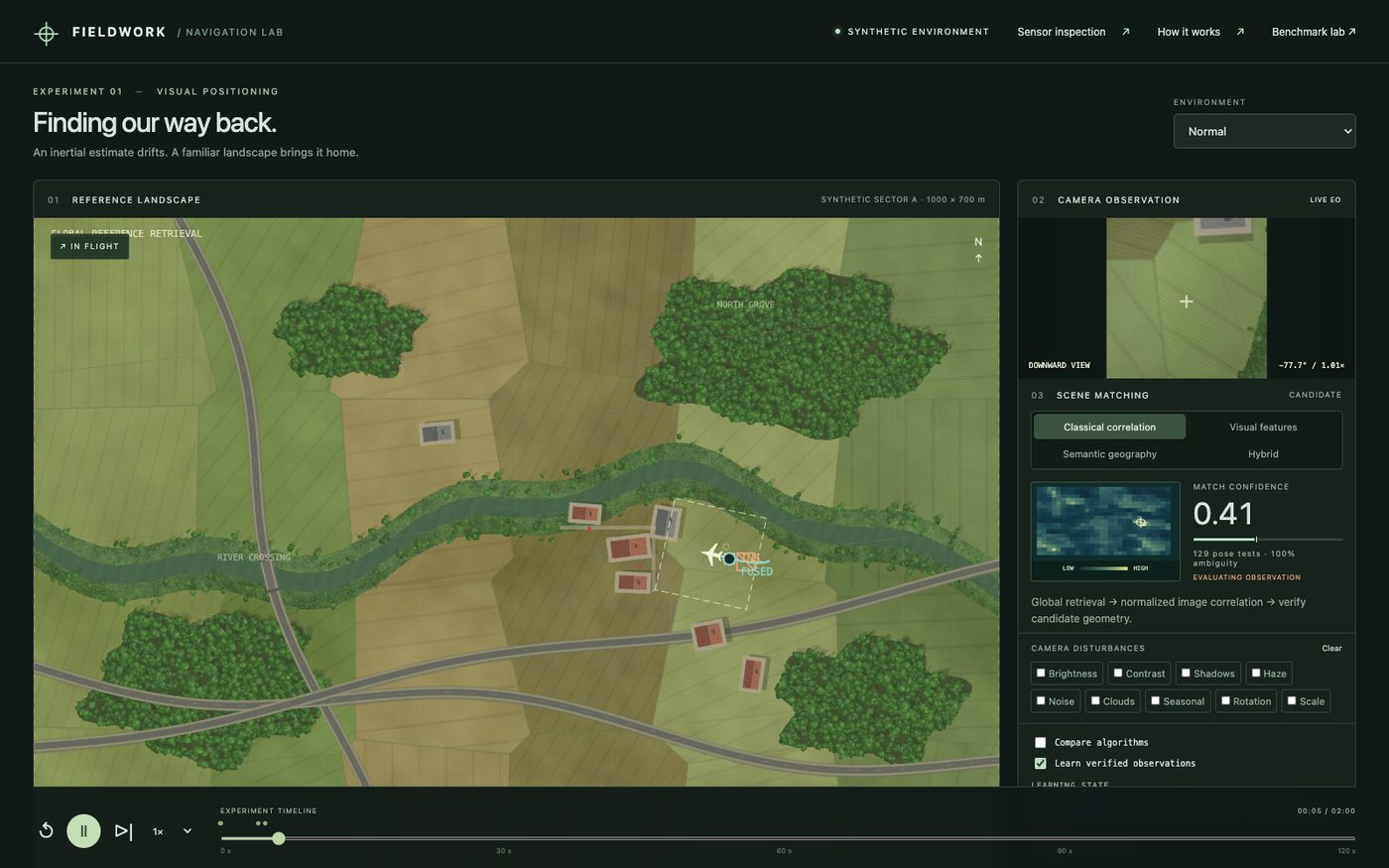Open the Sensor inspection link

tap(1073, 32)
